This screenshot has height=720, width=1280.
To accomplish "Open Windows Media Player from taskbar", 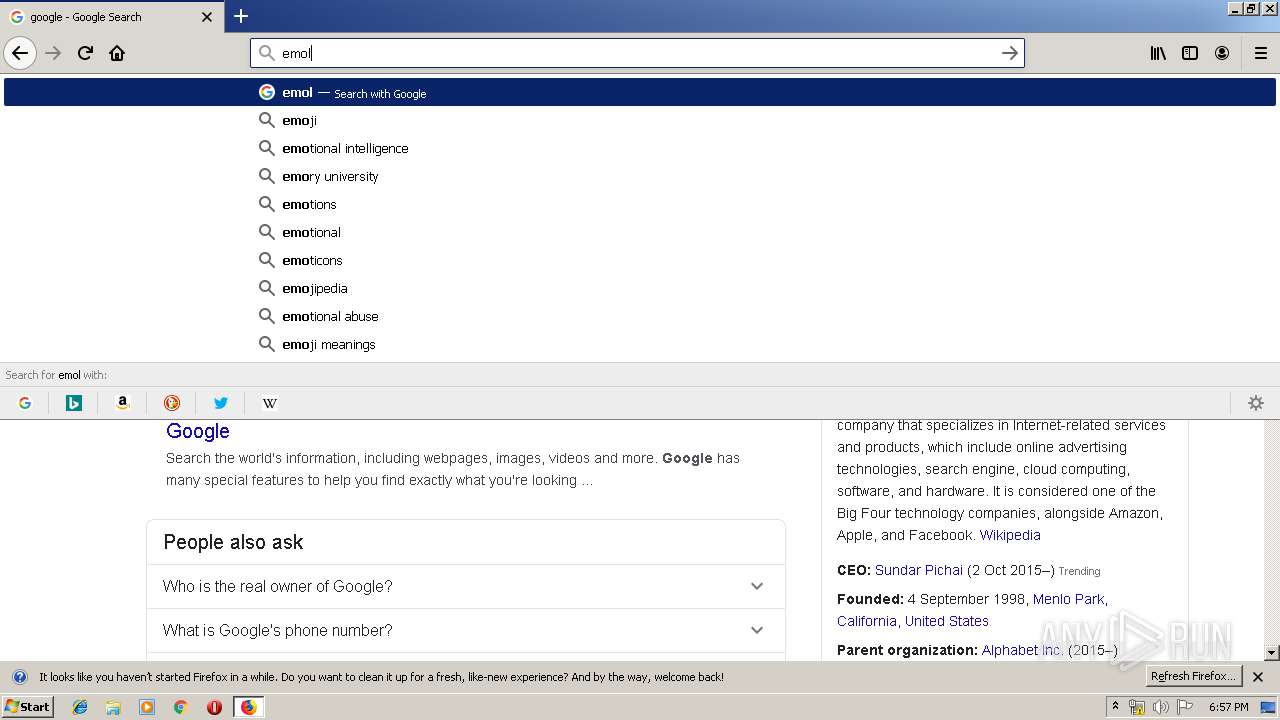I will tap(147, 707).
